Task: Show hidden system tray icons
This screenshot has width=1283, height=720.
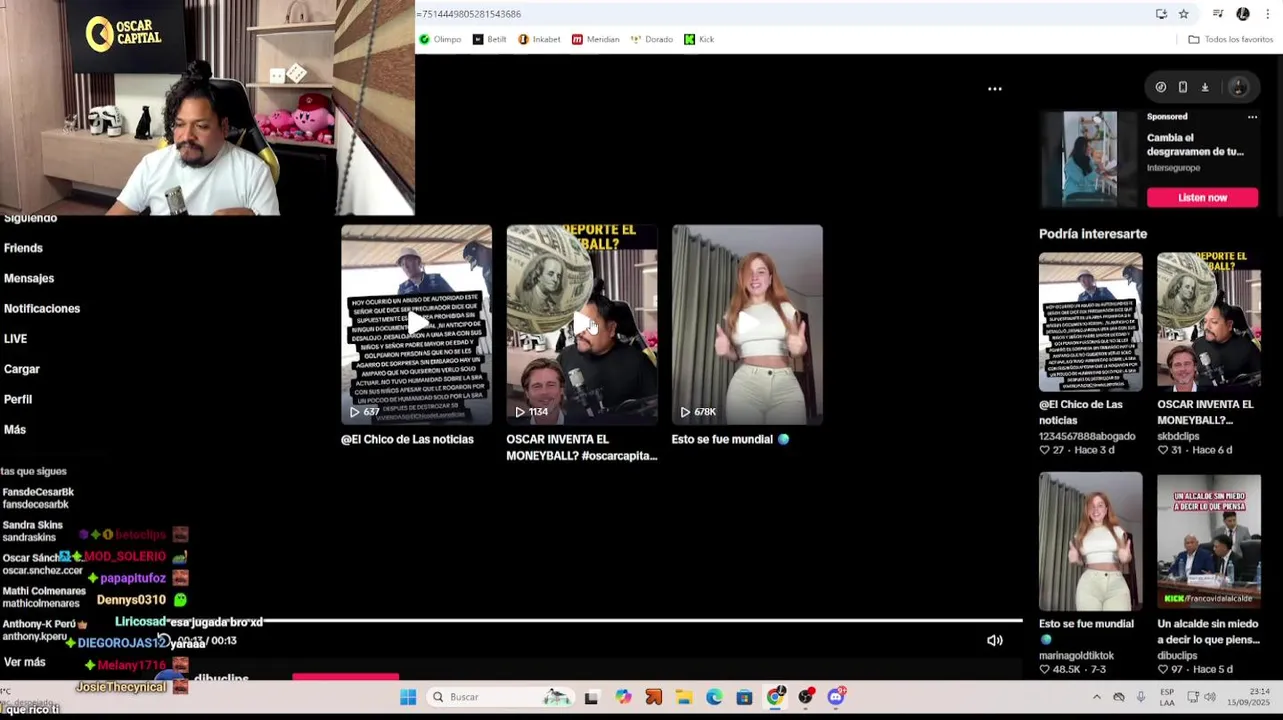Action: pyautogui.click(x=1096, y=697)
